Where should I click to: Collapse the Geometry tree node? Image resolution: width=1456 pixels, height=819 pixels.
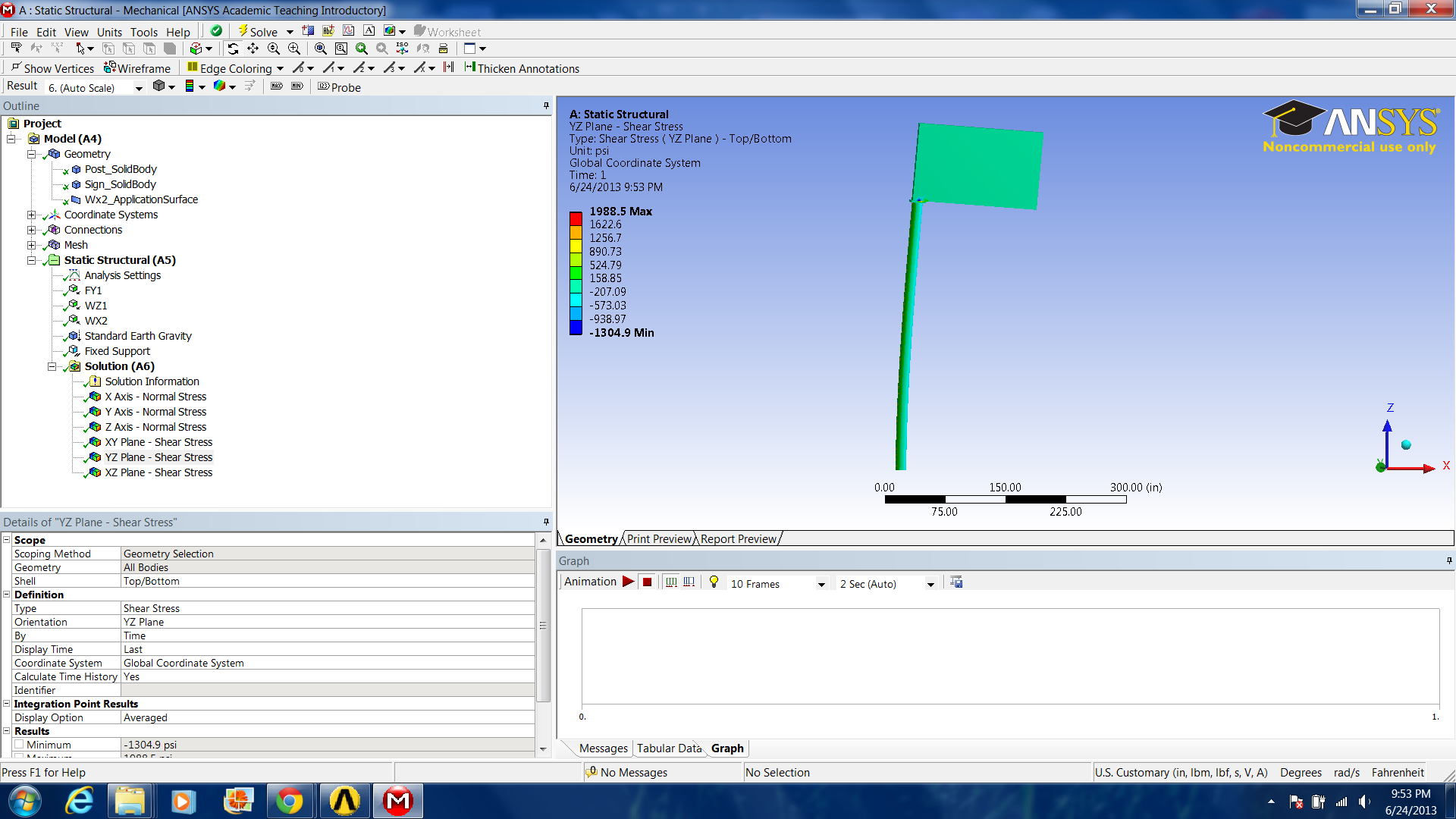pos(32,154)
